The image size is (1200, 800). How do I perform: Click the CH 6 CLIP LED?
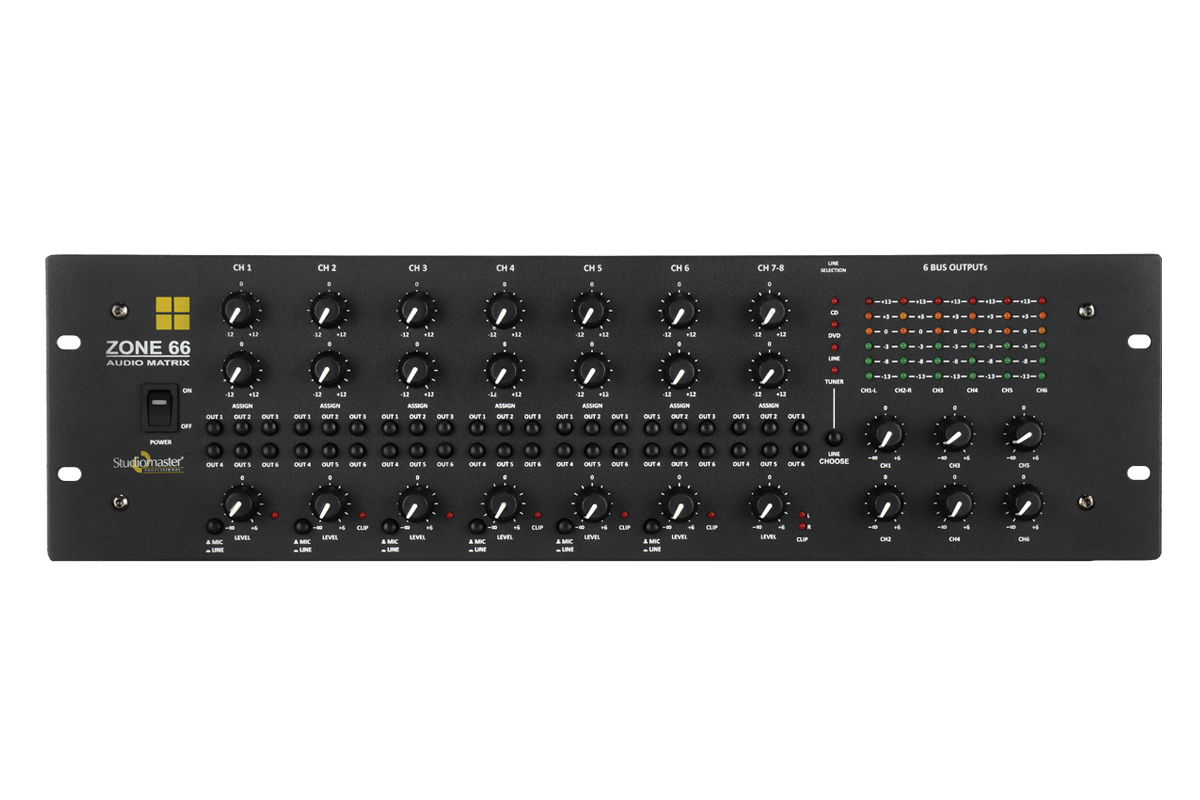(712, 516)
